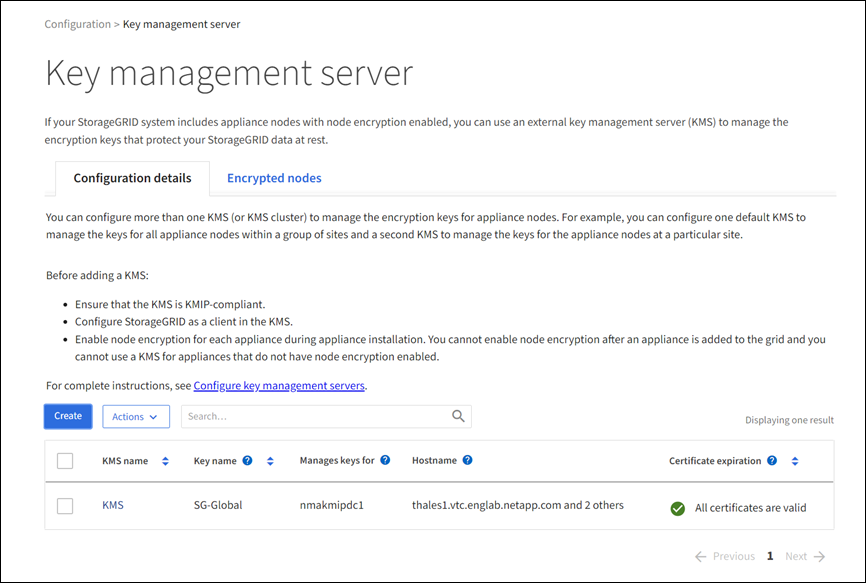Screen dimensions: 866x583
Task: Click help icon beside Certificate expiration
Action: tap(772, 461)
